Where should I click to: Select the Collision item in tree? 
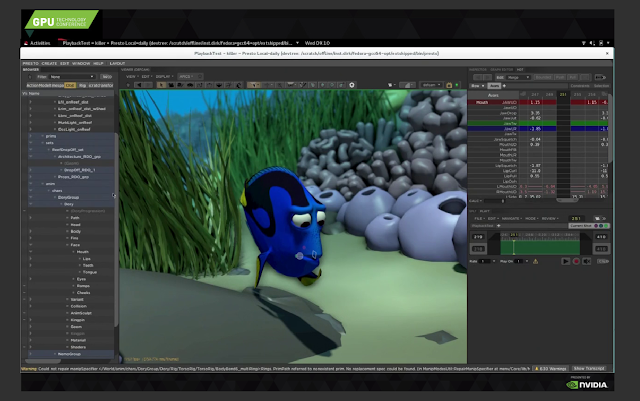click(78, 306)
